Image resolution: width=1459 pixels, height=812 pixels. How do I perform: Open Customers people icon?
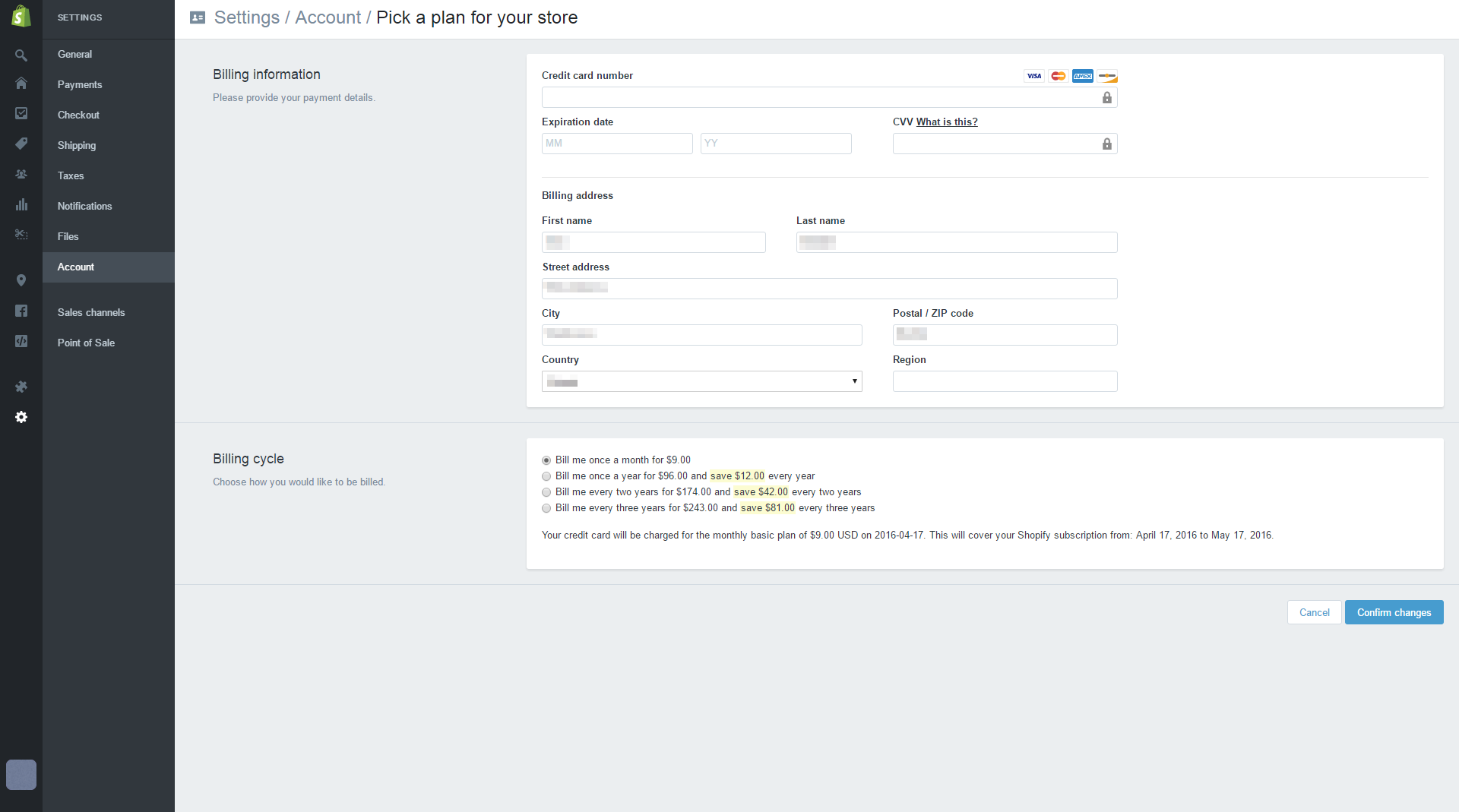pyautogui.click(x=21, y=174)
